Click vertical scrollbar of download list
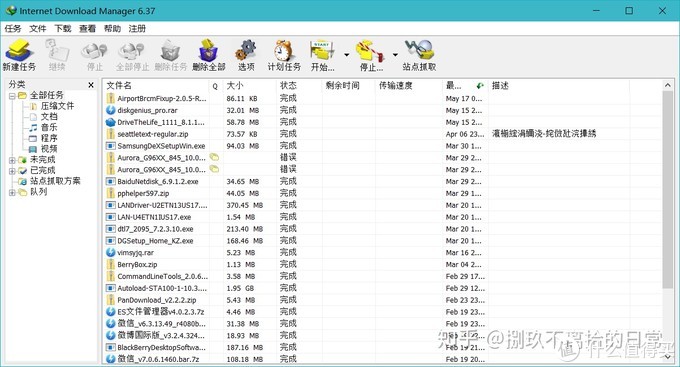Viewport: 680px width, 367px height. 667,190
